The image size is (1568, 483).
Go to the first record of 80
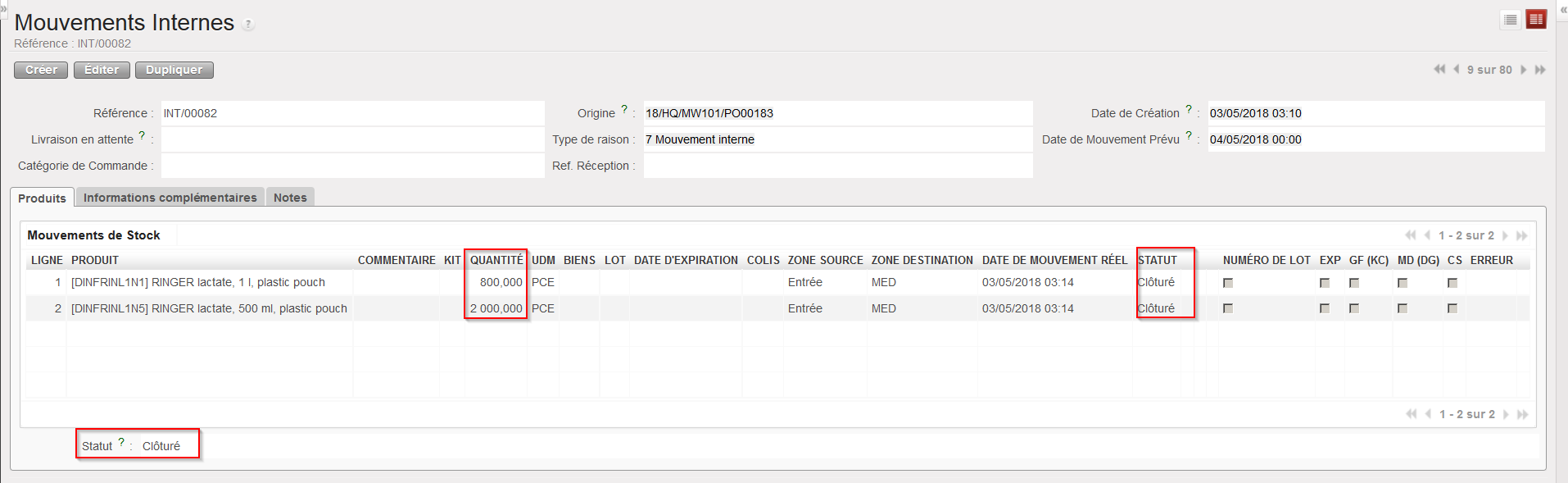click(x=1439, y=70)
